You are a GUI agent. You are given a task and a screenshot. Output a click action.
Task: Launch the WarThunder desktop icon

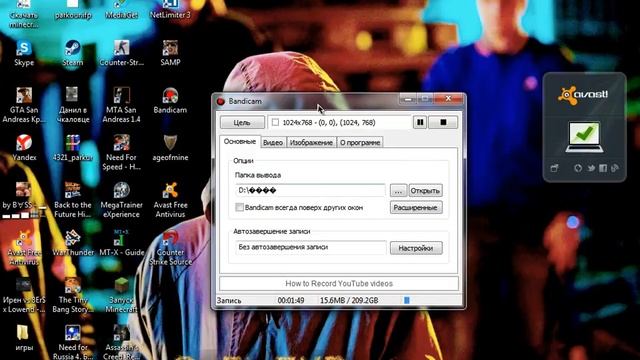click(x=73, y=238)
